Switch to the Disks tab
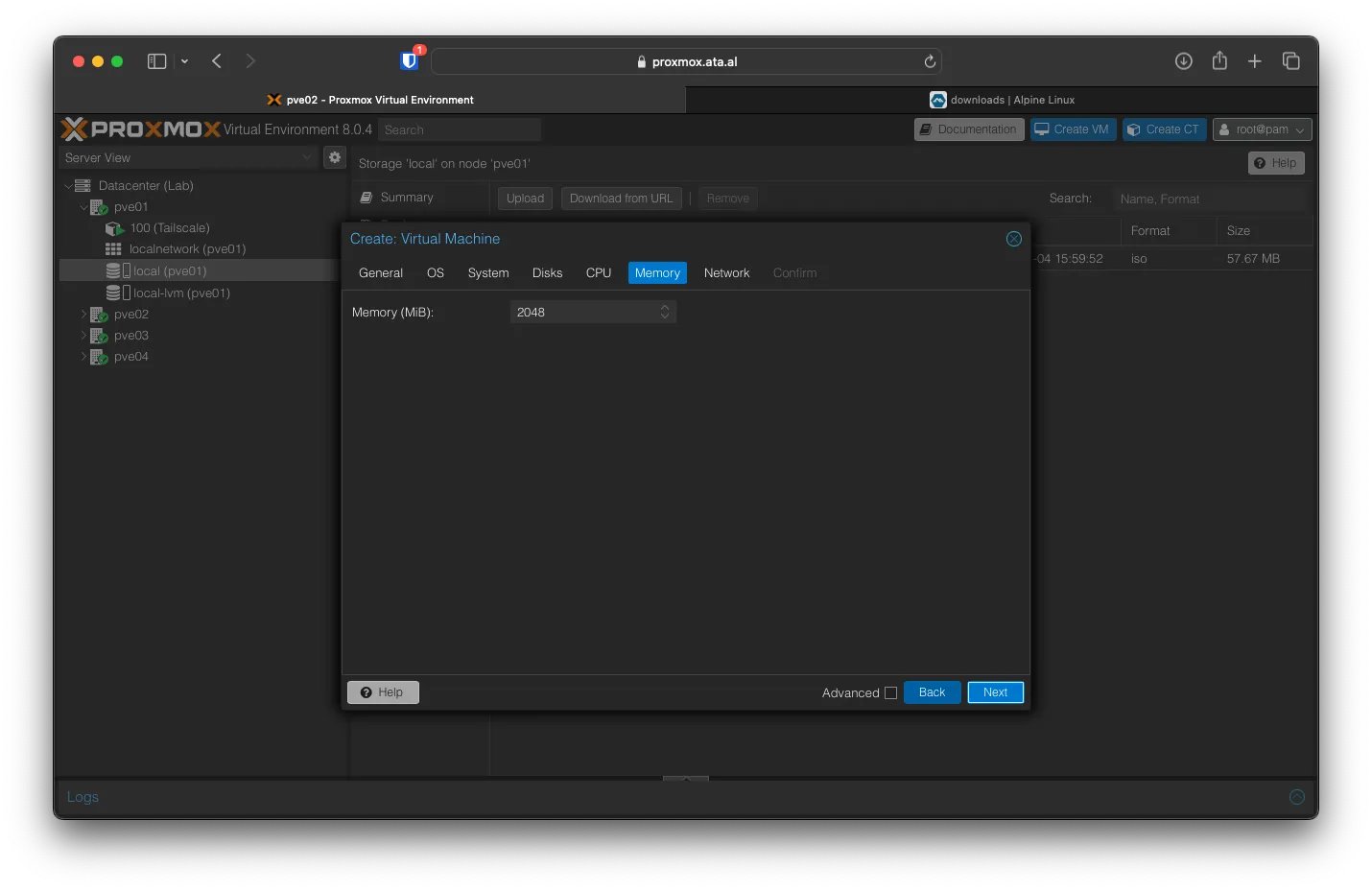This screenshot has height=890, width=1372. point(547,273)
